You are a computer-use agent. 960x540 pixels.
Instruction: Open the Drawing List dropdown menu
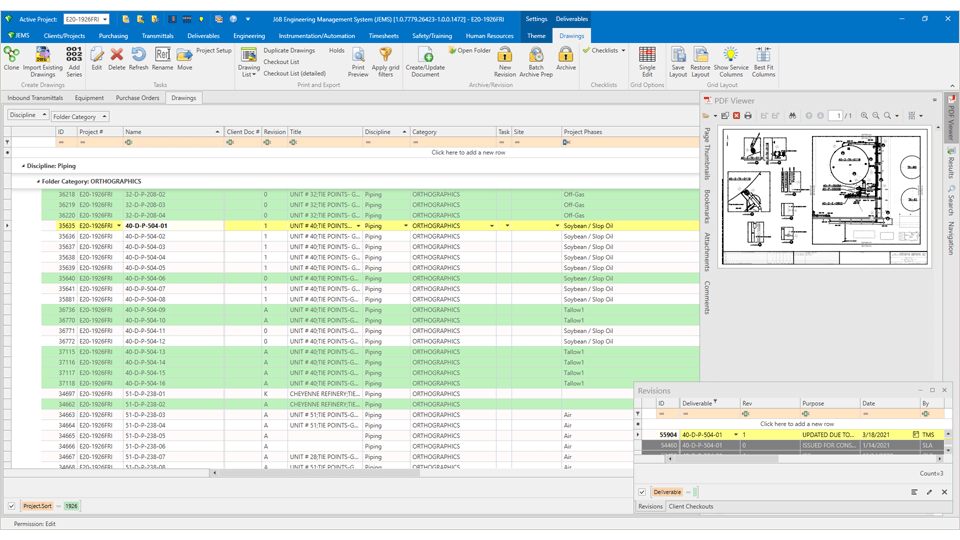249,74
